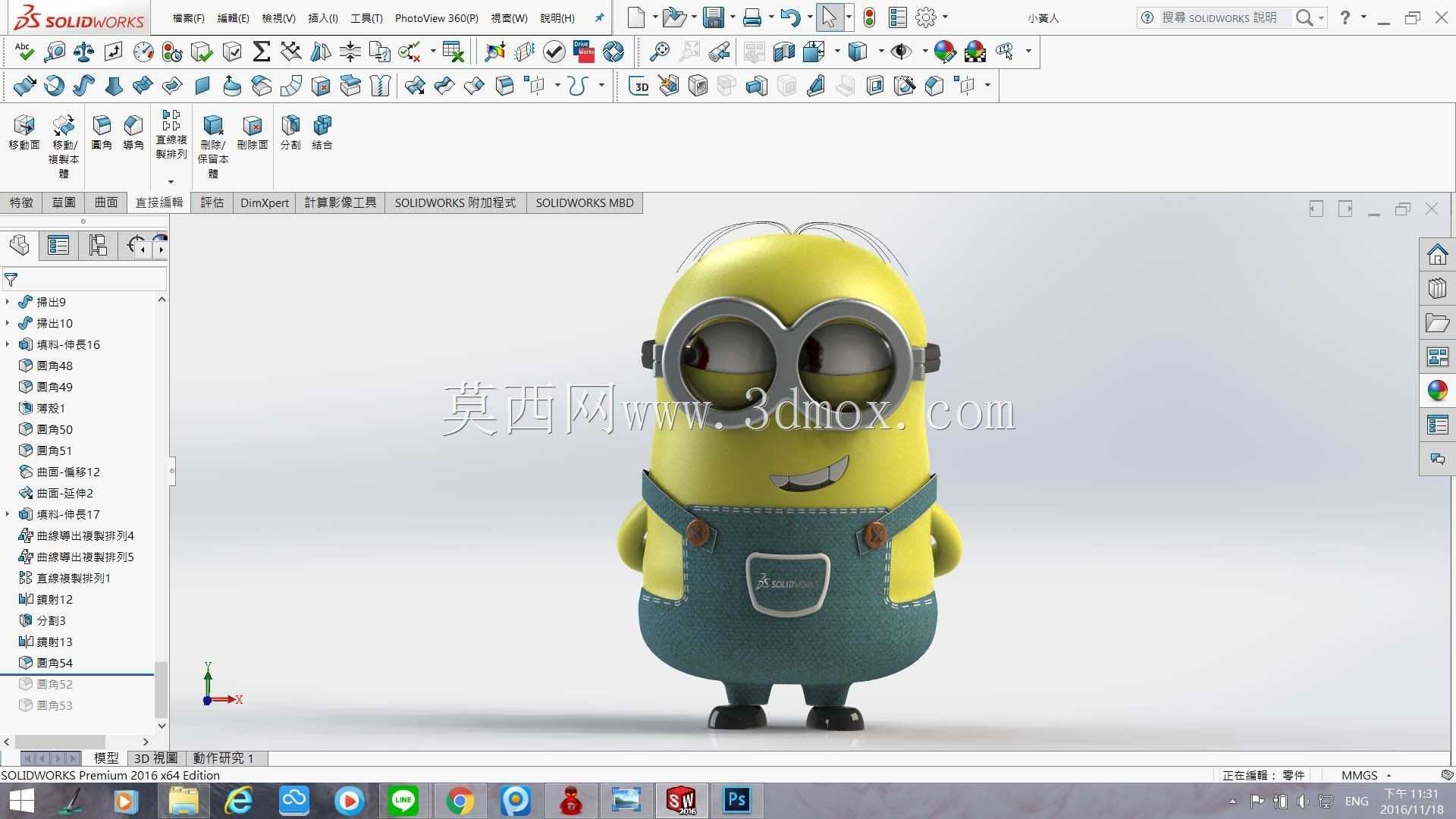Open the Custom Properties icon in task pane
Screen dimensions: 1456x819
click(x=1437, y=425)
